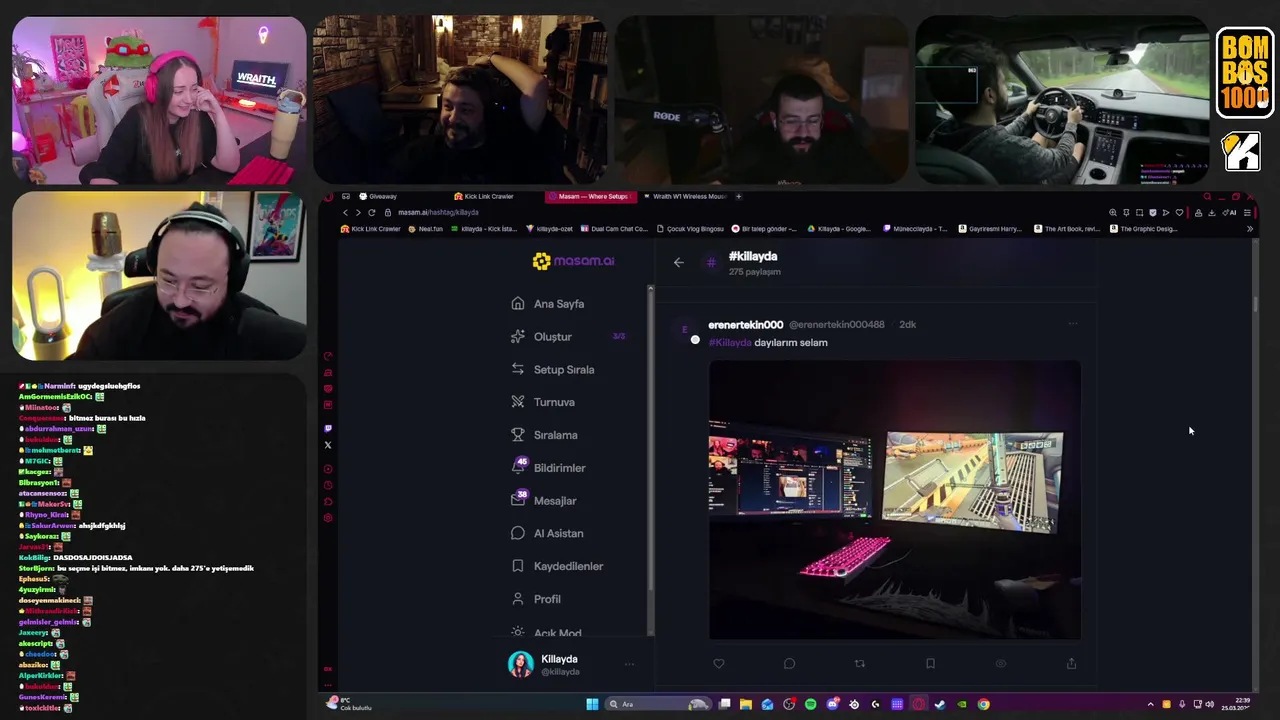This screenshot has width=1280, height=720.
Task: Open Profil page in sidebar
Action: coord(547,599)
